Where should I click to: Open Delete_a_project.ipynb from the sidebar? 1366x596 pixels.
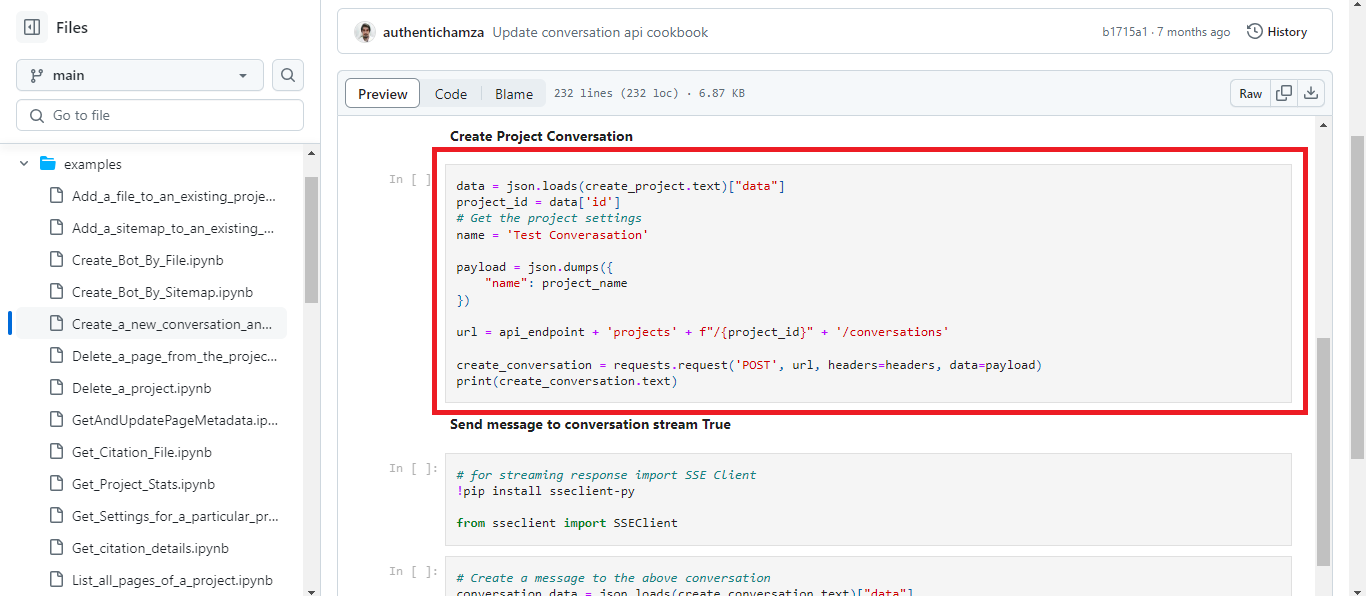click(140, 387)
